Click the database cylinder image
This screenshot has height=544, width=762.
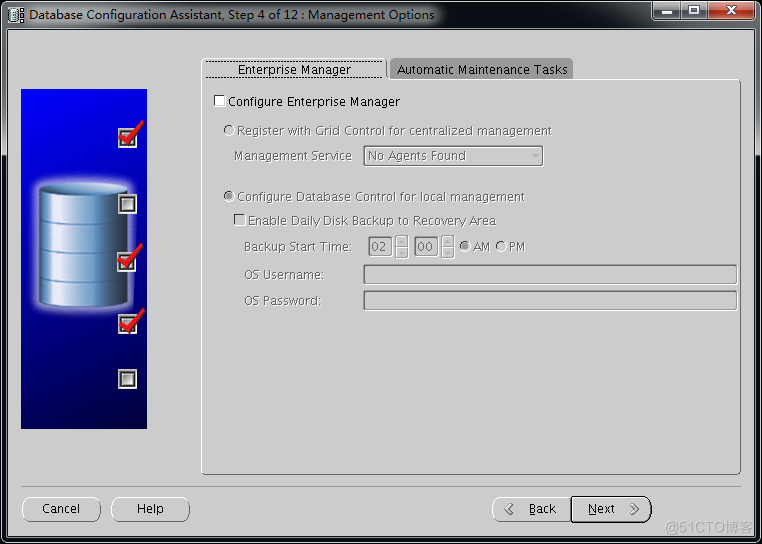coord(84,246)
